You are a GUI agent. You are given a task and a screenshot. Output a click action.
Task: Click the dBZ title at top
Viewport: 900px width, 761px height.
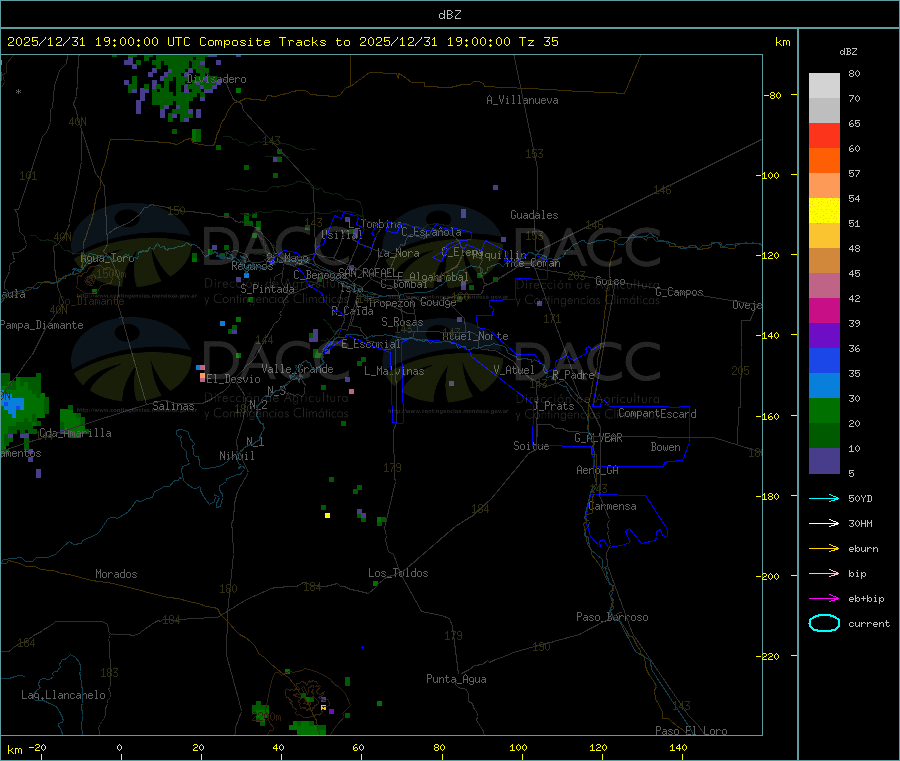[449, 15]
